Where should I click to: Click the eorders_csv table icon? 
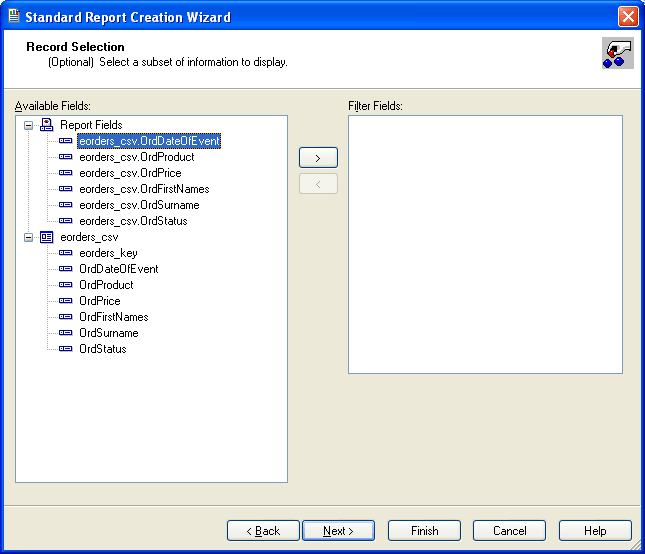click(x=46, y=237)
